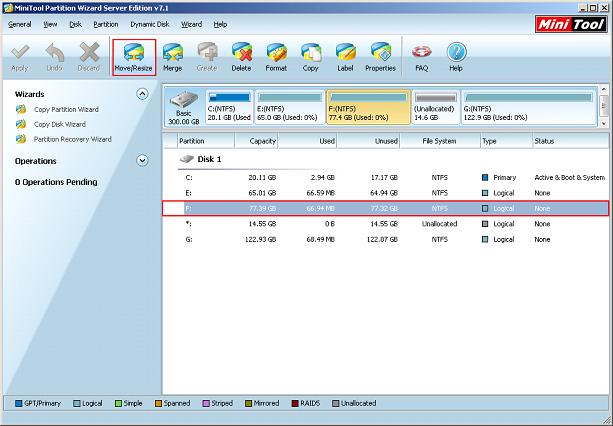
Task: Sort by Status column header
Action: tap(571, 141)
